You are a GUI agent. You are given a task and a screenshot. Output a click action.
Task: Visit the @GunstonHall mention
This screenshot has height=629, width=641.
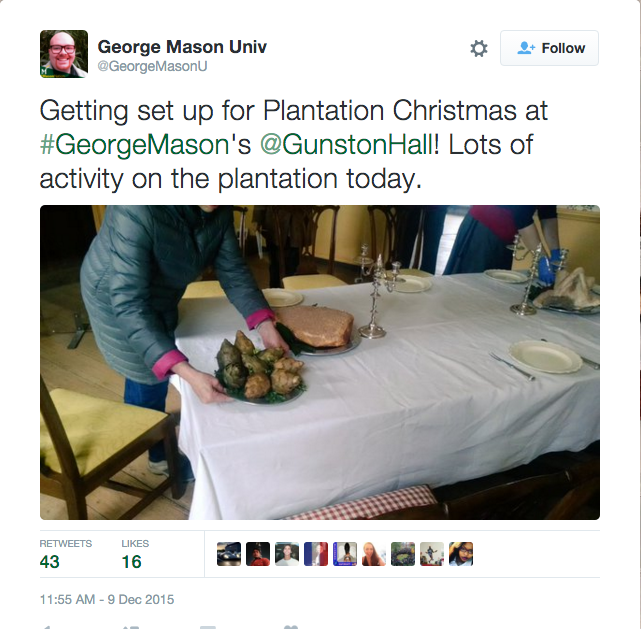pos(346,144)
